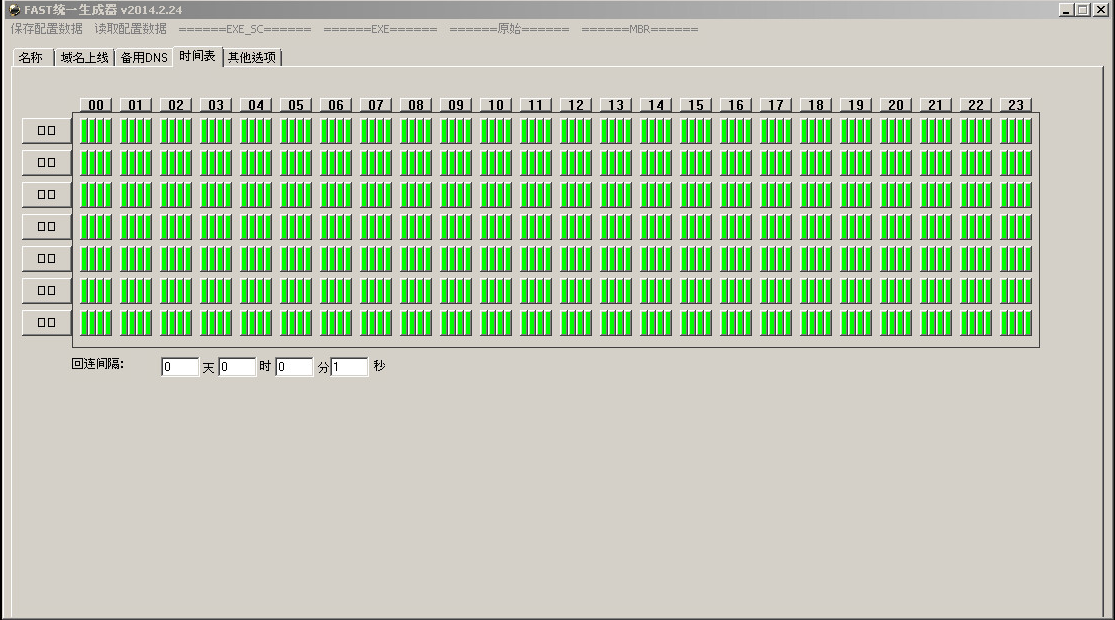Go to the 其他选项 tab
1115x620 pixels.
click(252, 58)
